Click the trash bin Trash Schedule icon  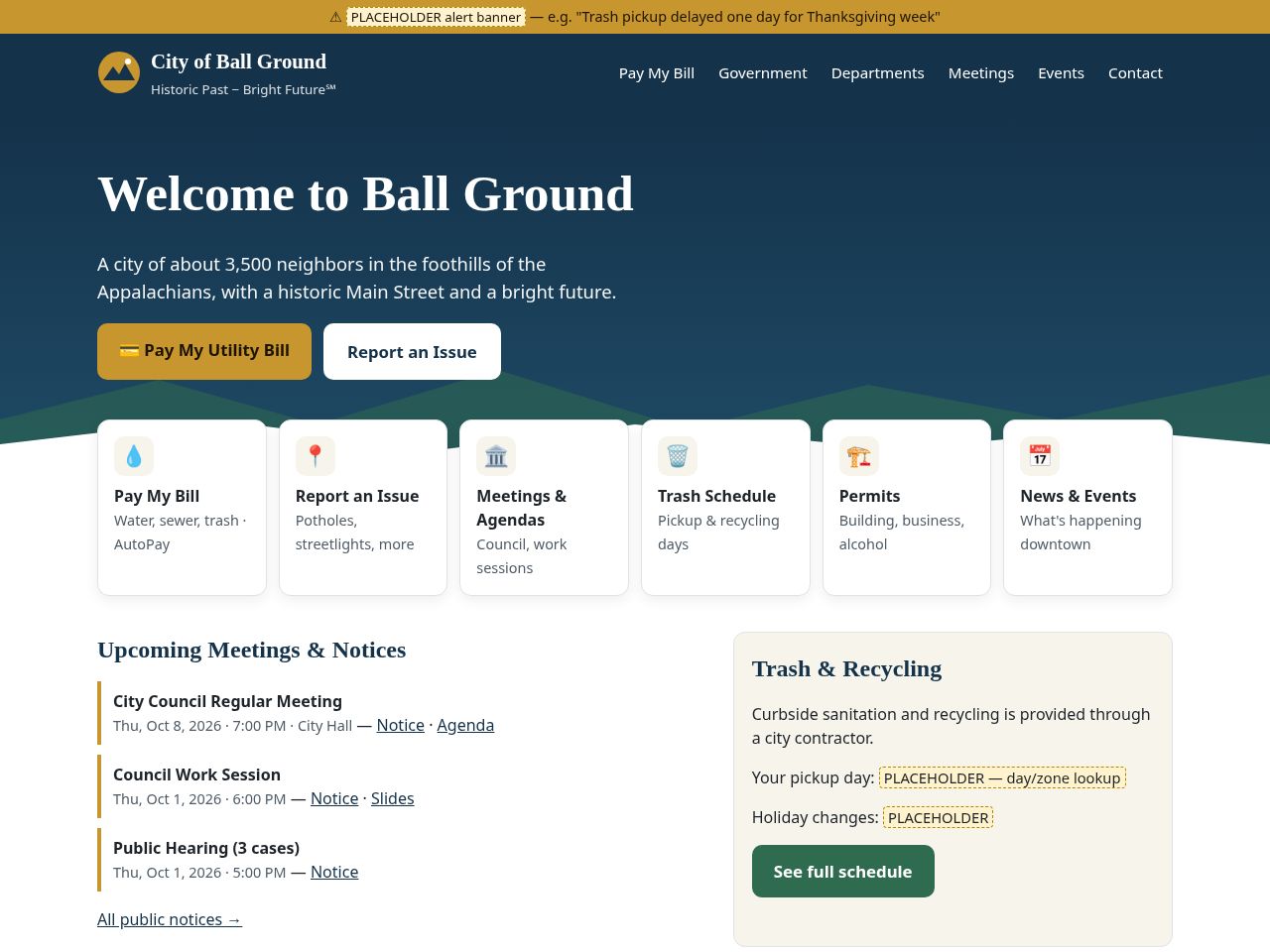coord(678,456)
